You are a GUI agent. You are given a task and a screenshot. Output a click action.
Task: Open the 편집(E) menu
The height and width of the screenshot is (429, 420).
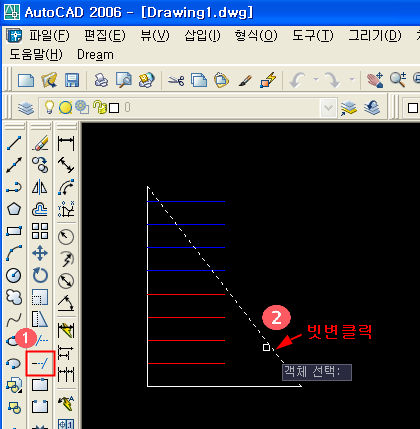105,35
